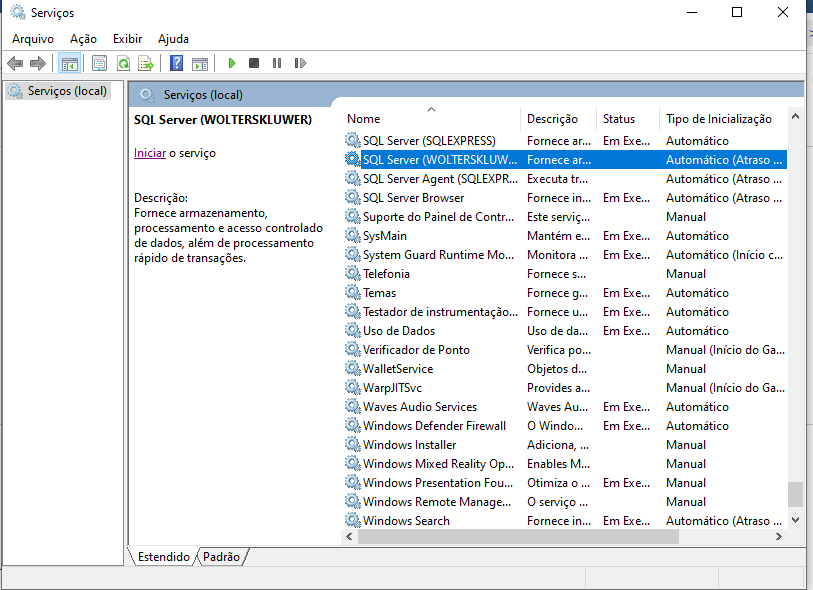Select the gear icon for Uso de Dados
Viewport: 813px width, 590px height.
point(353,330)
